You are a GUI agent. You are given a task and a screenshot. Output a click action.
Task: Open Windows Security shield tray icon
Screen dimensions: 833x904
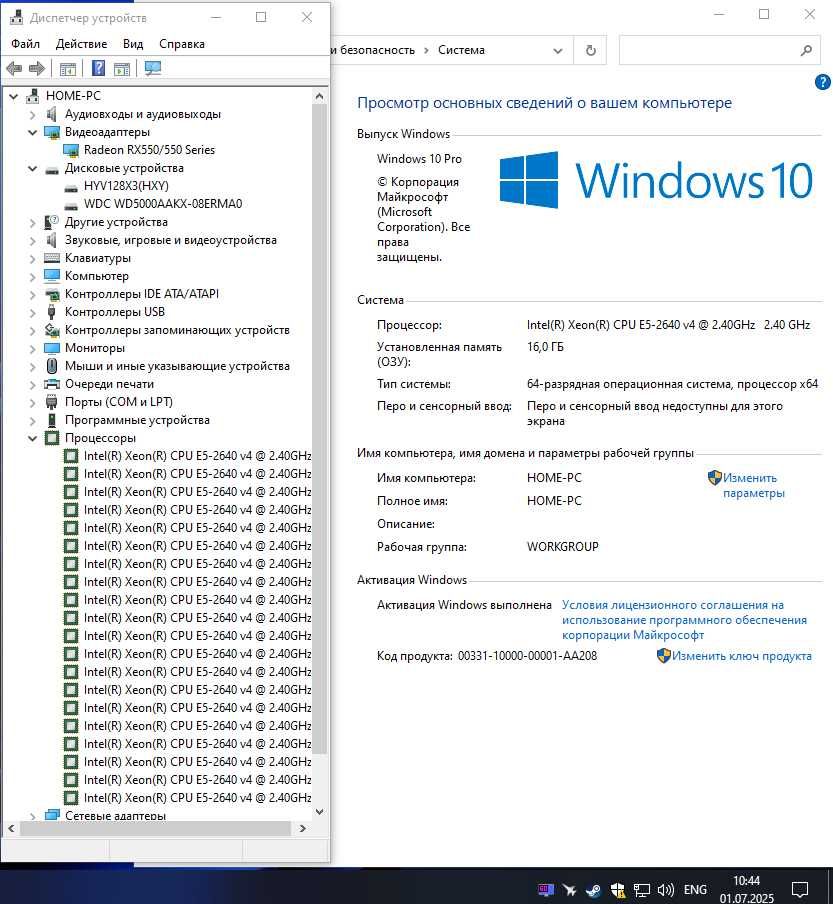pos(618,890)
